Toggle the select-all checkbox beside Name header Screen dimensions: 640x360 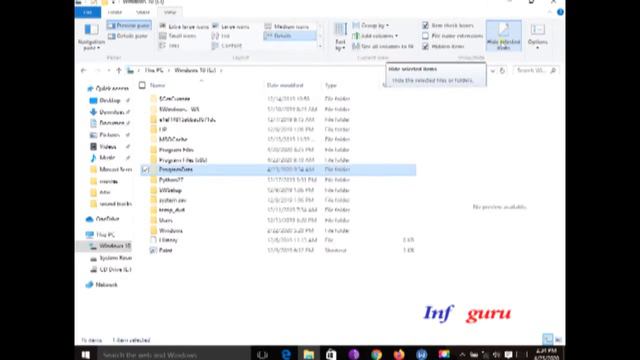pos(142,85)
